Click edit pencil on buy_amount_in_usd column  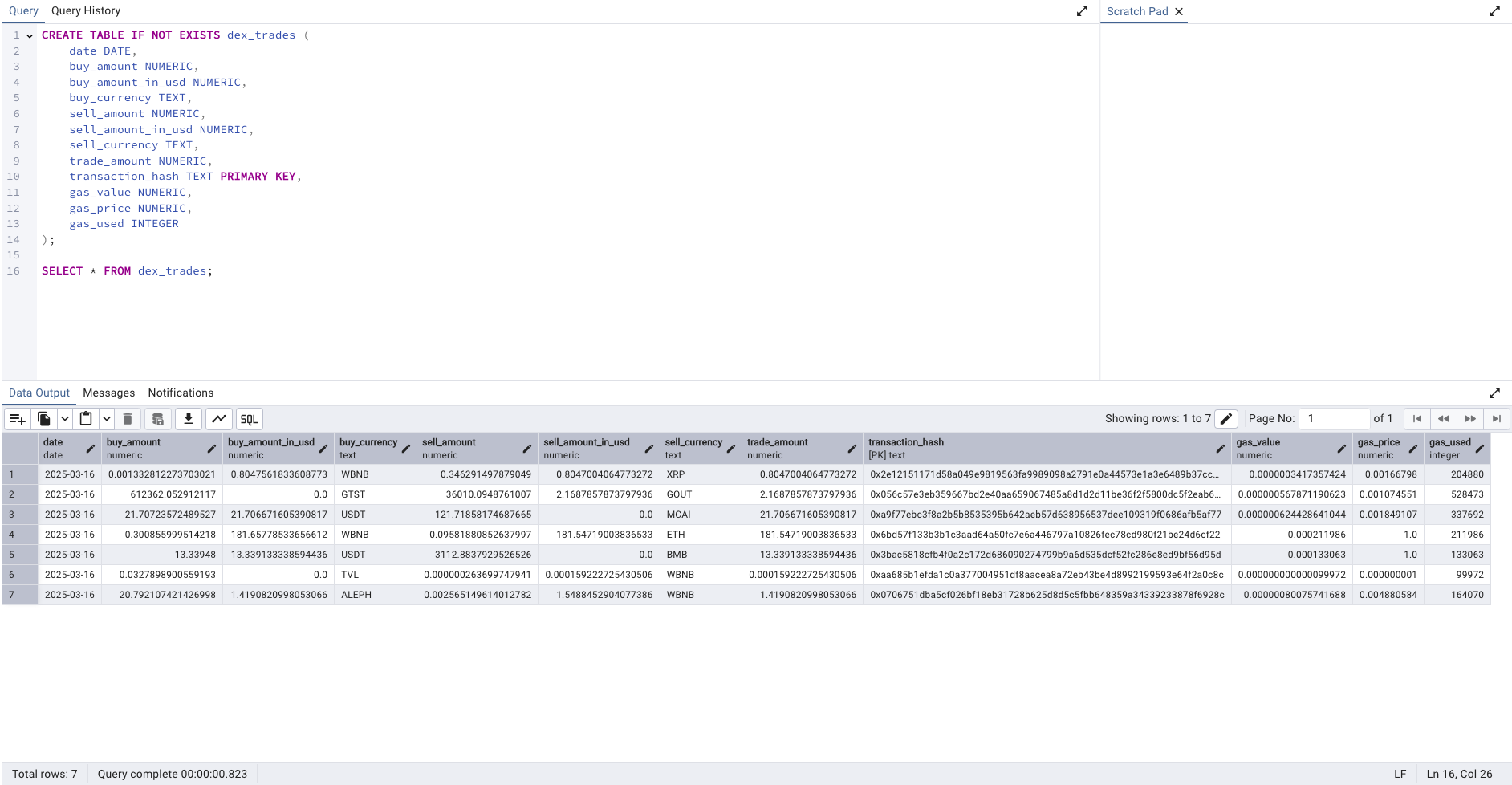point(323,449)
